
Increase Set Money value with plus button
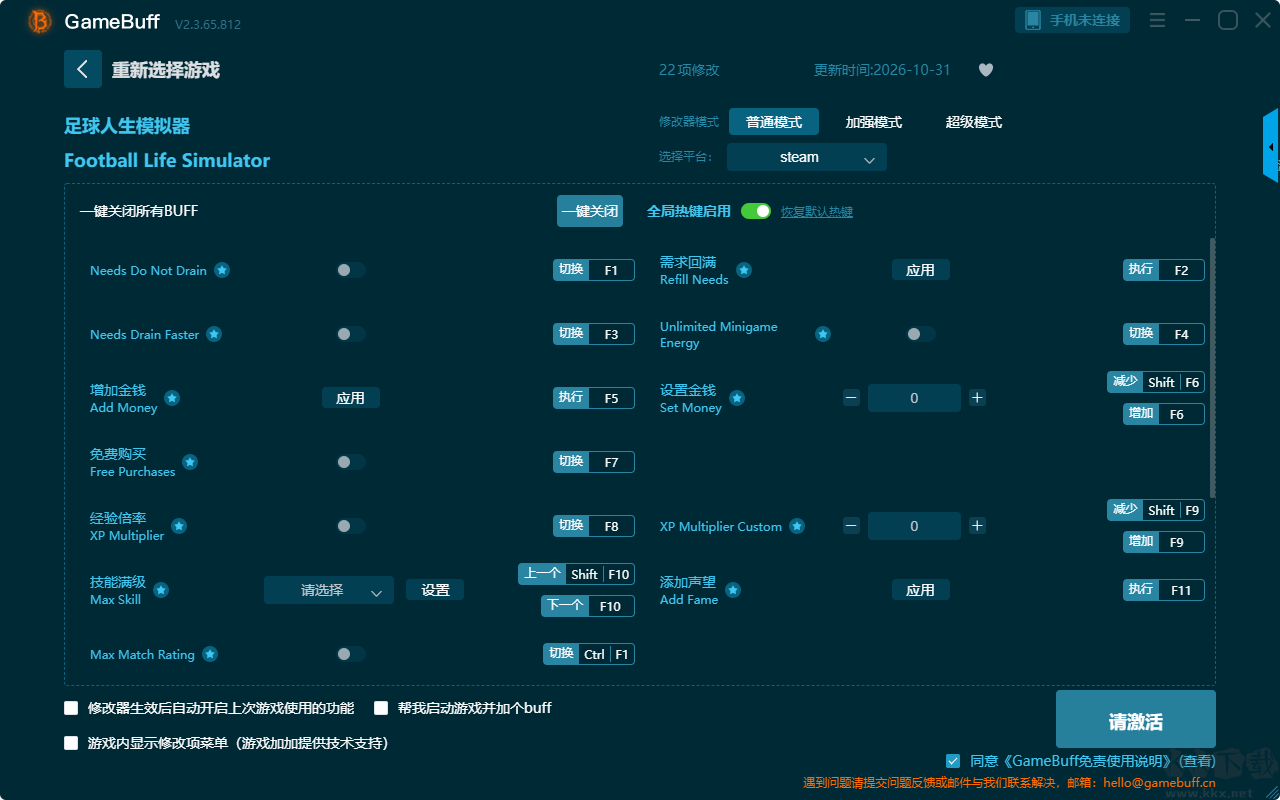pos(978,398)
